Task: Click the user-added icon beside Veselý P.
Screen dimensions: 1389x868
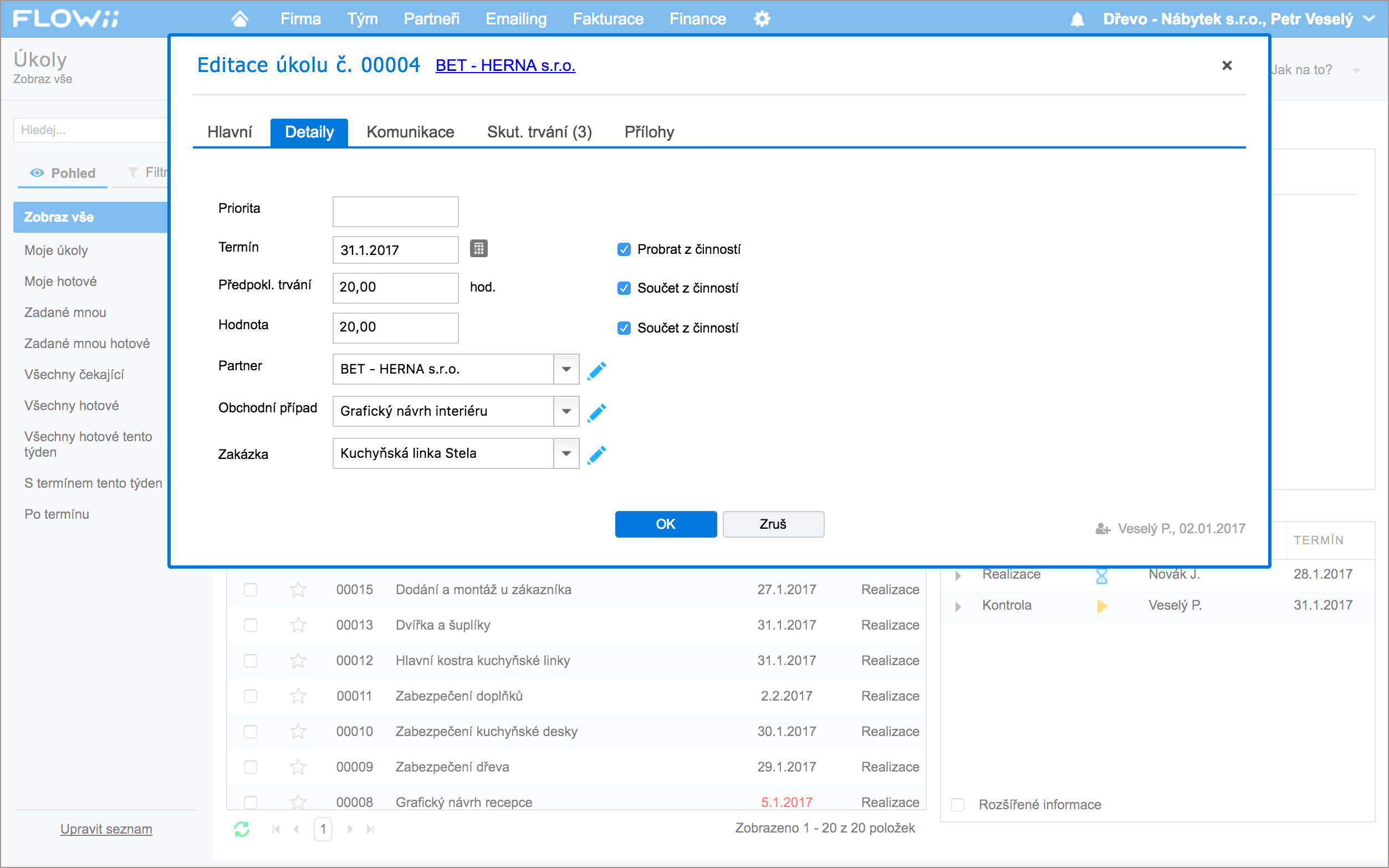Action: pos(1103,529)
